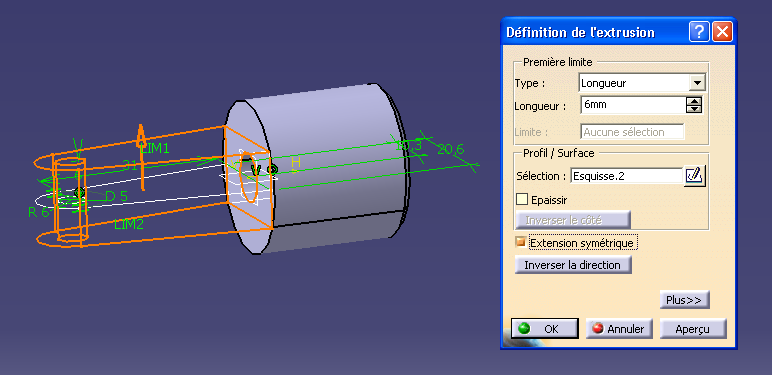
Task: Click the Inverser la direction button
Action: pyautogui.click(x=573, y=265)
